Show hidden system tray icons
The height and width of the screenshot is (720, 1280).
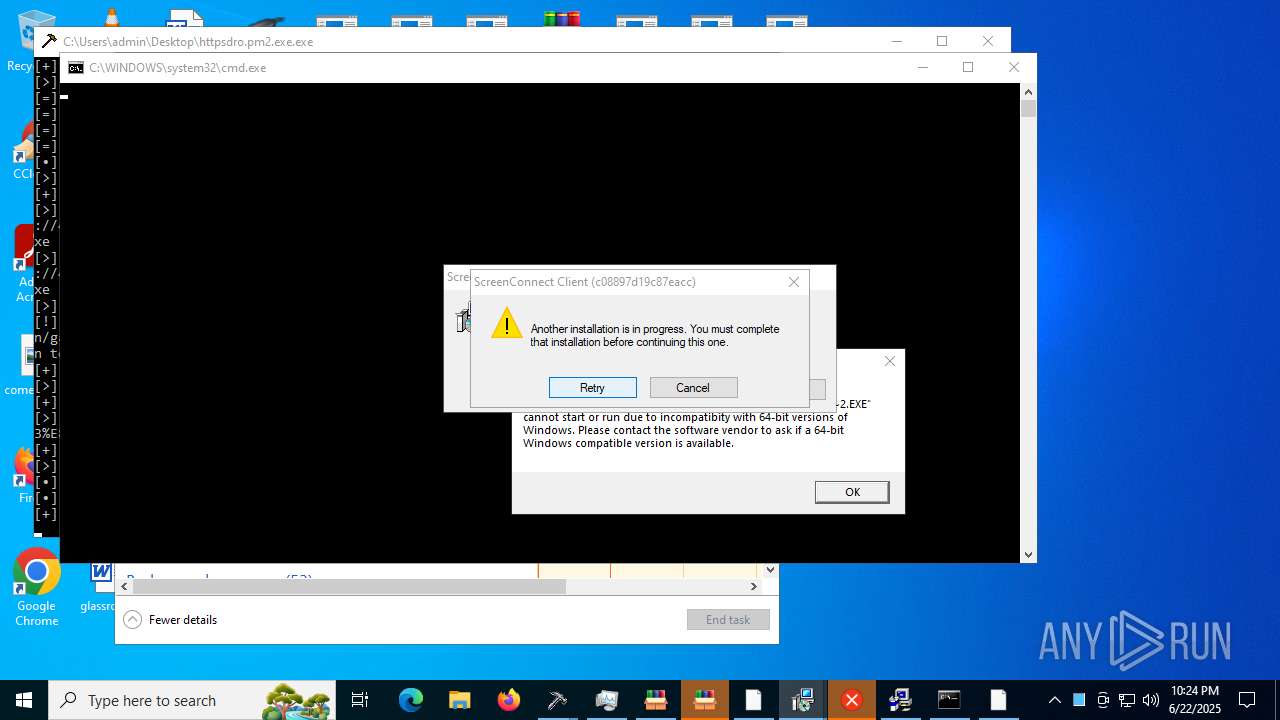coord(1055,700)
